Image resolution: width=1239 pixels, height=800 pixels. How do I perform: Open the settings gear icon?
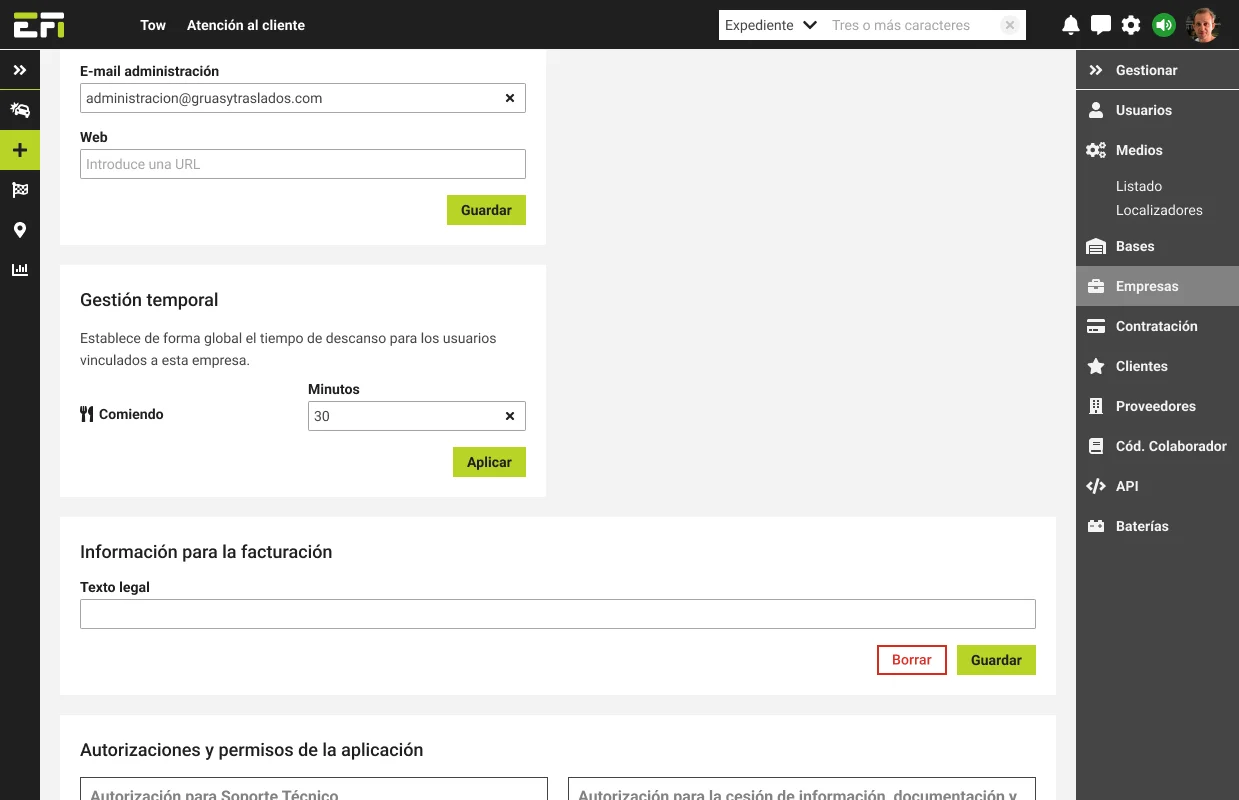click(x=1131, y=25)
